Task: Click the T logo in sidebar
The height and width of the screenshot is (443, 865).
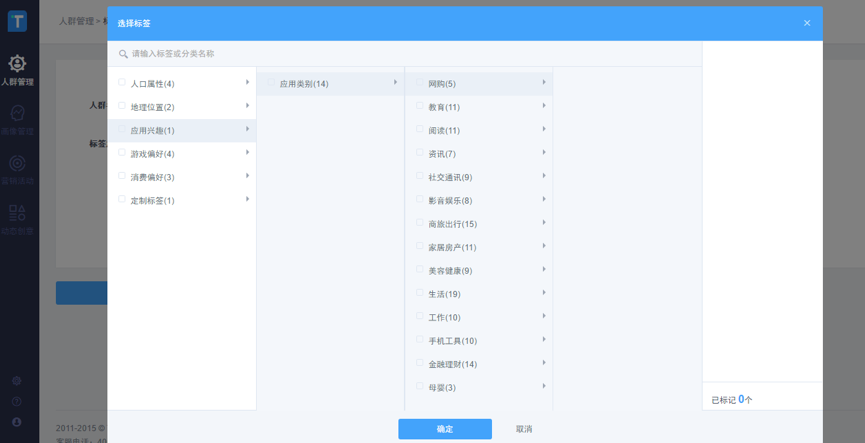Action: click(x=17, y=21)
